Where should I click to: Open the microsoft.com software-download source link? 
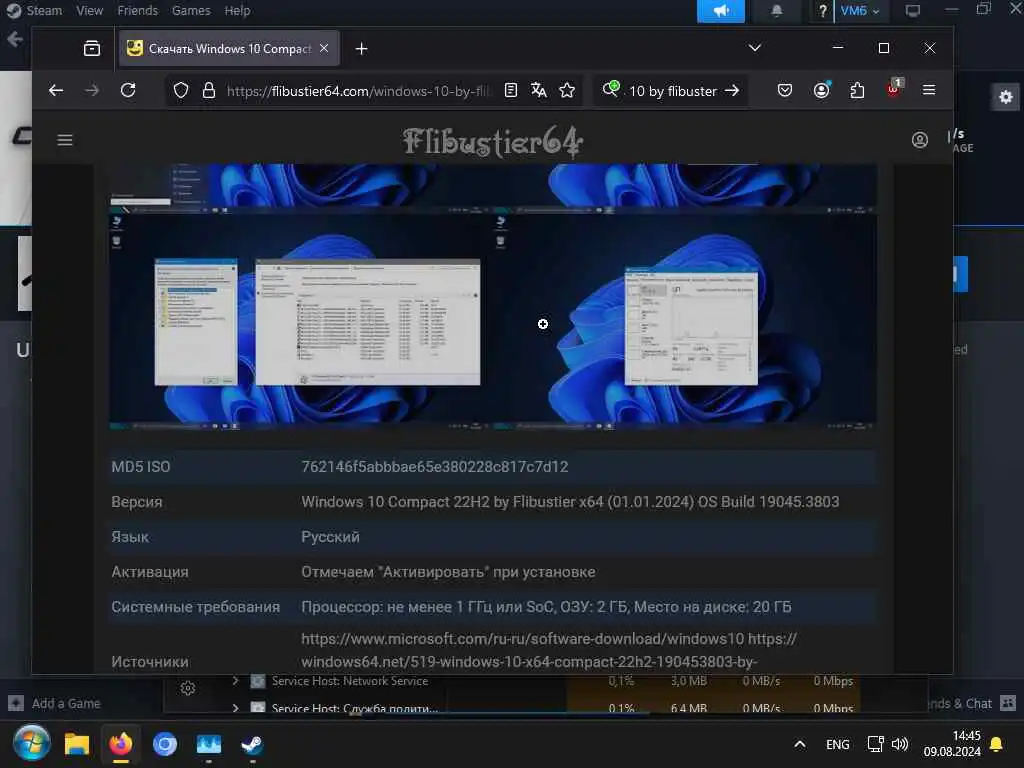(522, 639)
